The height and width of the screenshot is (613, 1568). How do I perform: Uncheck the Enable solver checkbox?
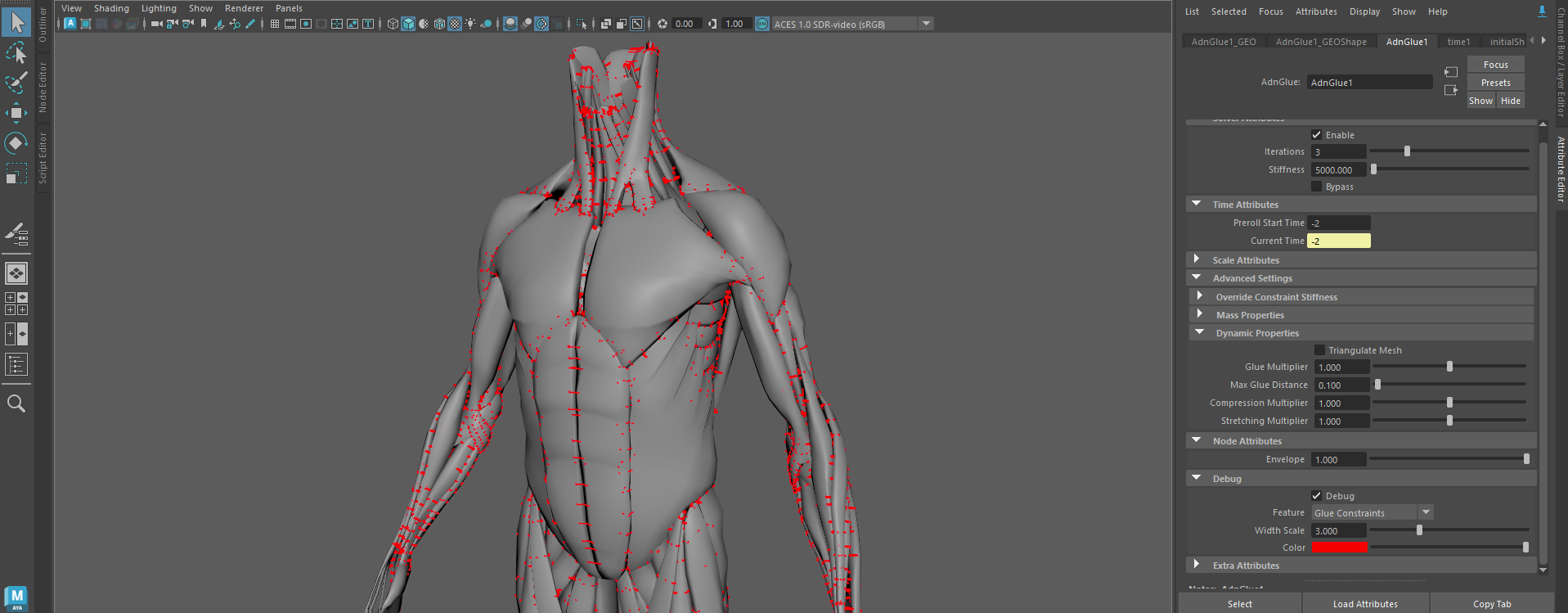1316,135
